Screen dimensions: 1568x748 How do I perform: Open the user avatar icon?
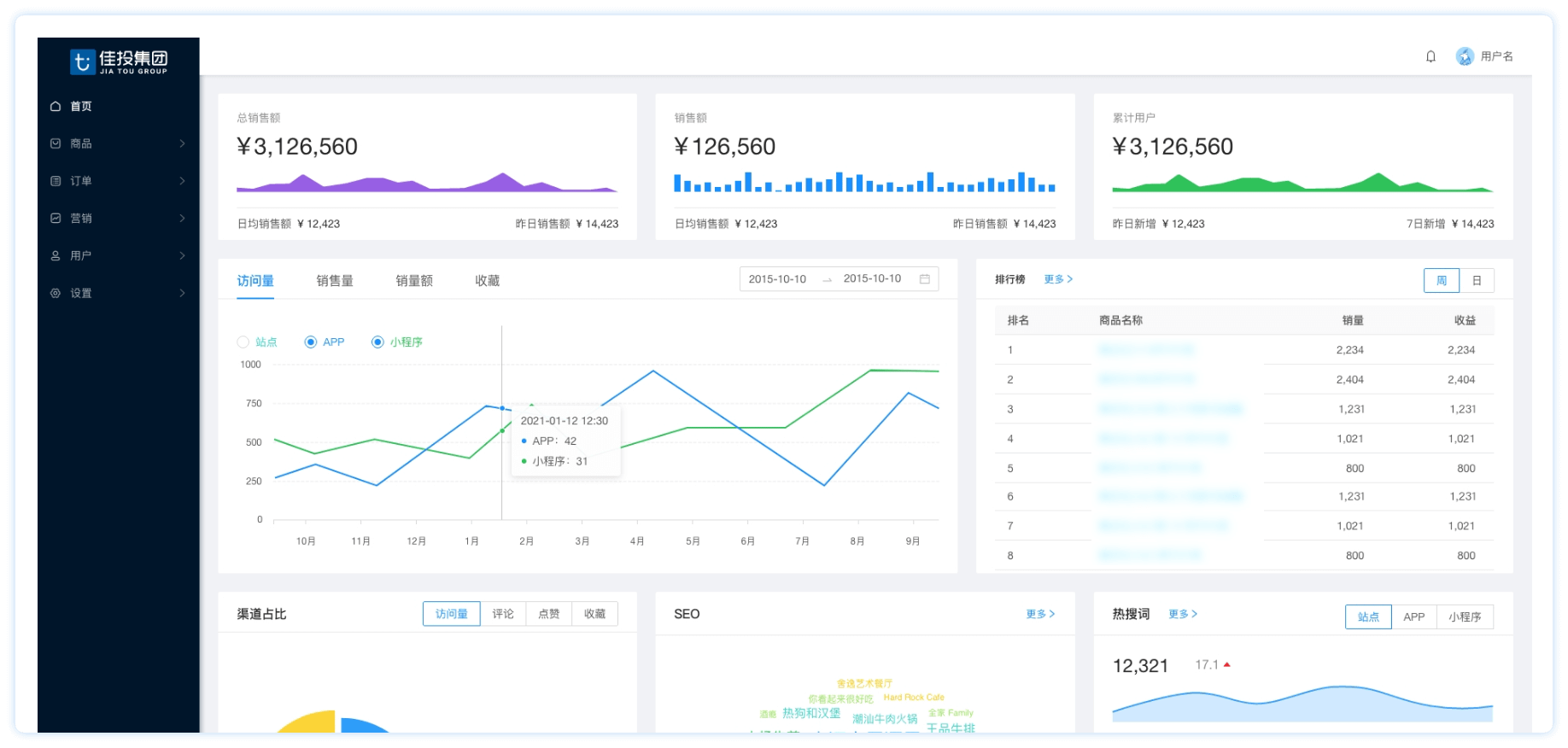[1465, 56]
